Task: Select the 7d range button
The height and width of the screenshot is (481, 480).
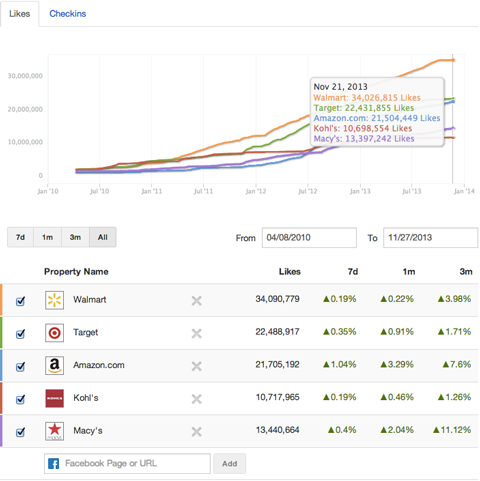Action: tap(20, 237)
